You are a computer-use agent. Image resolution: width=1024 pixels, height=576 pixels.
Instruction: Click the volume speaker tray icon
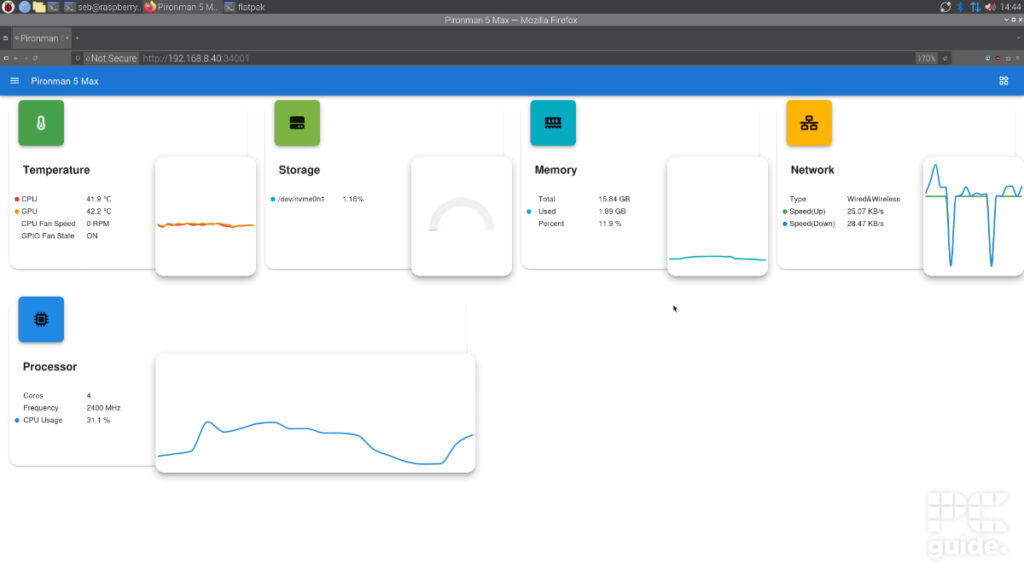[x=990, y=7]
